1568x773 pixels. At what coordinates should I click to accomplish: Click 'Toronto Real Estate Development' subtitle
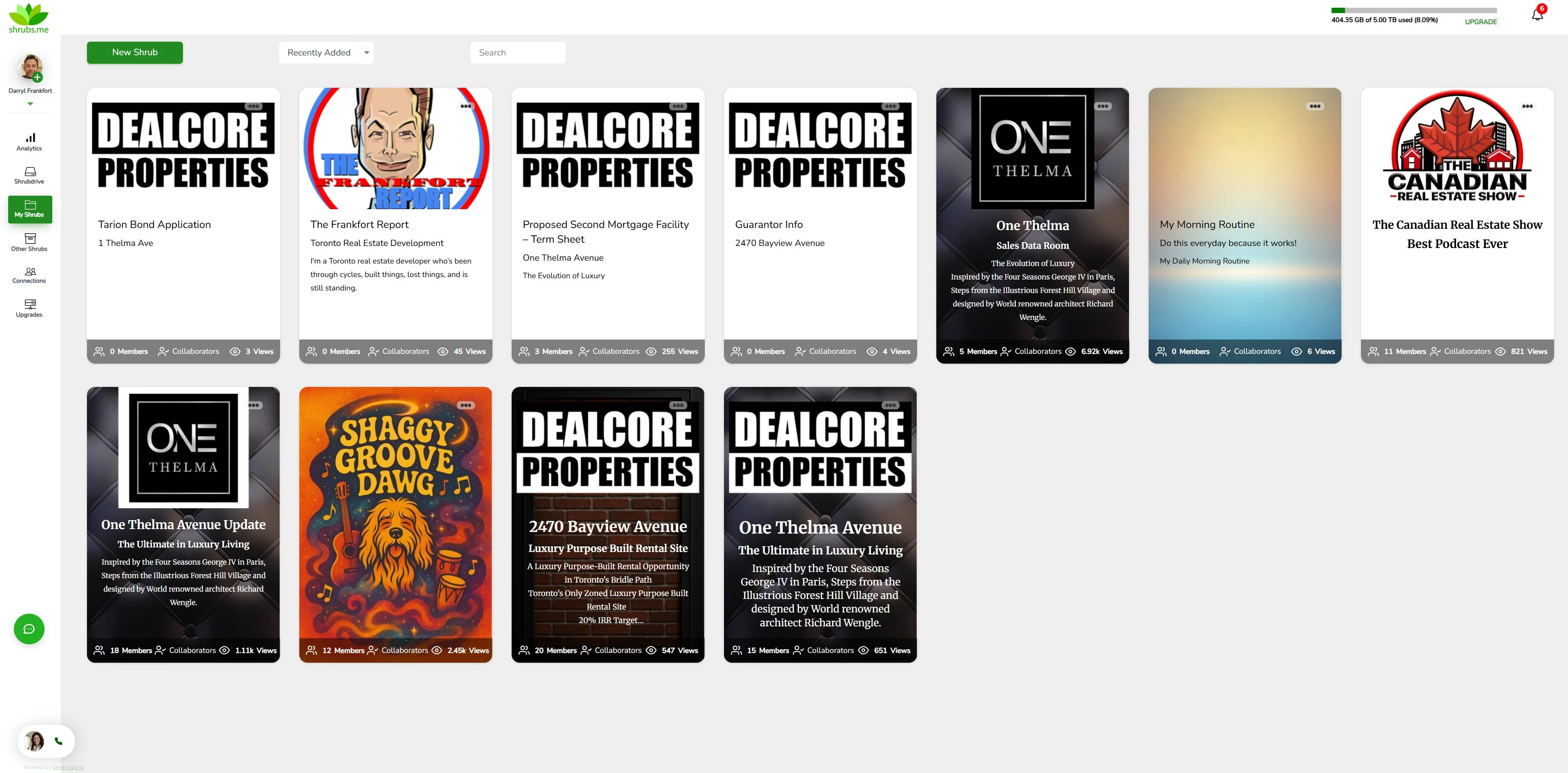coord(377,242)
